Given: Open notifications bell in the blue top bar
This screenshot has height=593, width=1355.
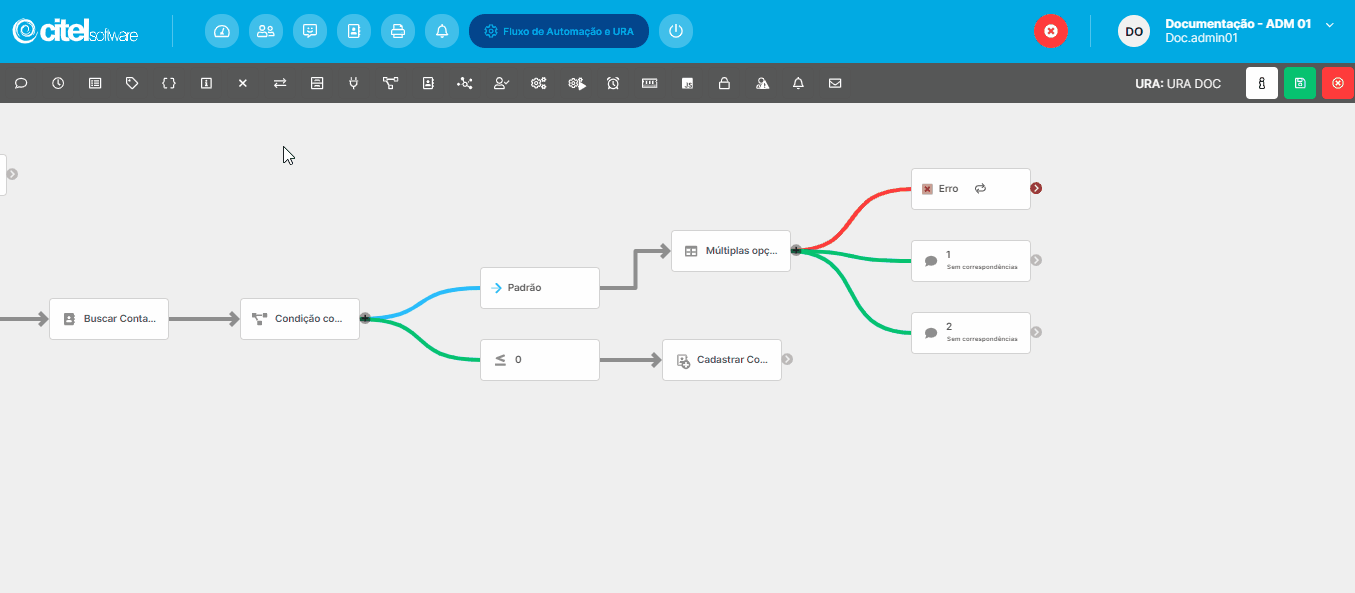Looking at the screenshot, I should pos(442,31).
